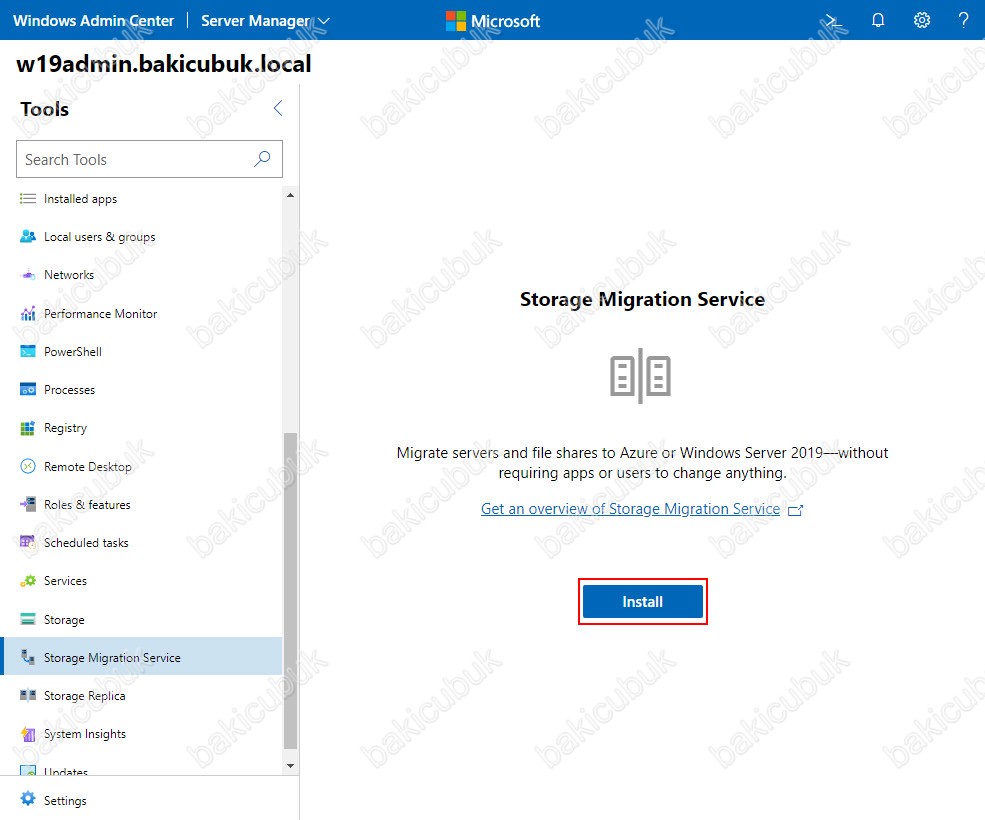Click the Search Tools input field
The height and width of the screenshot is (820, 985).
pyautogui.click(x=150, y=159)
